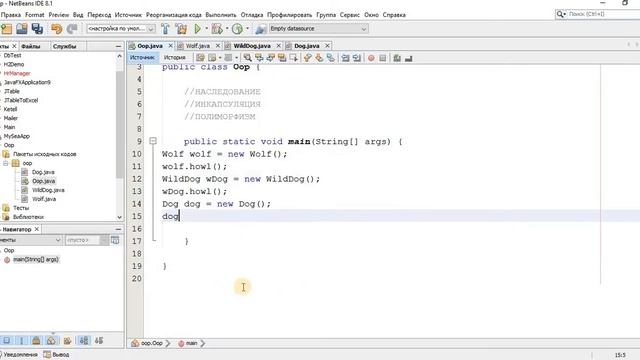The width and height of the screenshot is (640, 360).
Task: Toggle Sort by Name in Navigator
Action: 84,340
